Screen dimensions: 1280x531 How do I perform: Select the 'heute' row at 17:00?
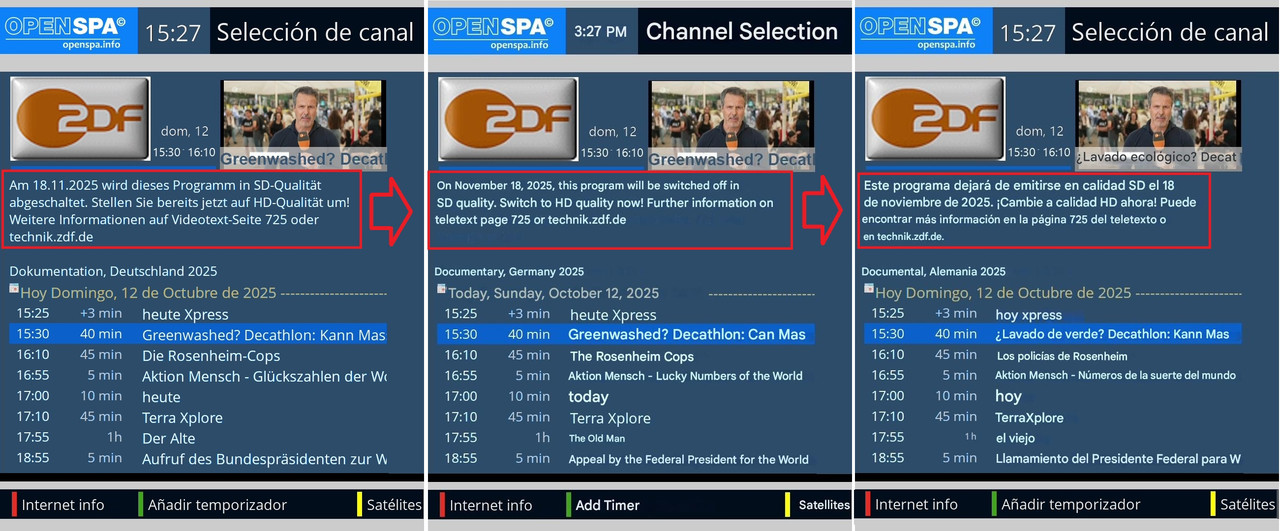(x=198, y=397)
